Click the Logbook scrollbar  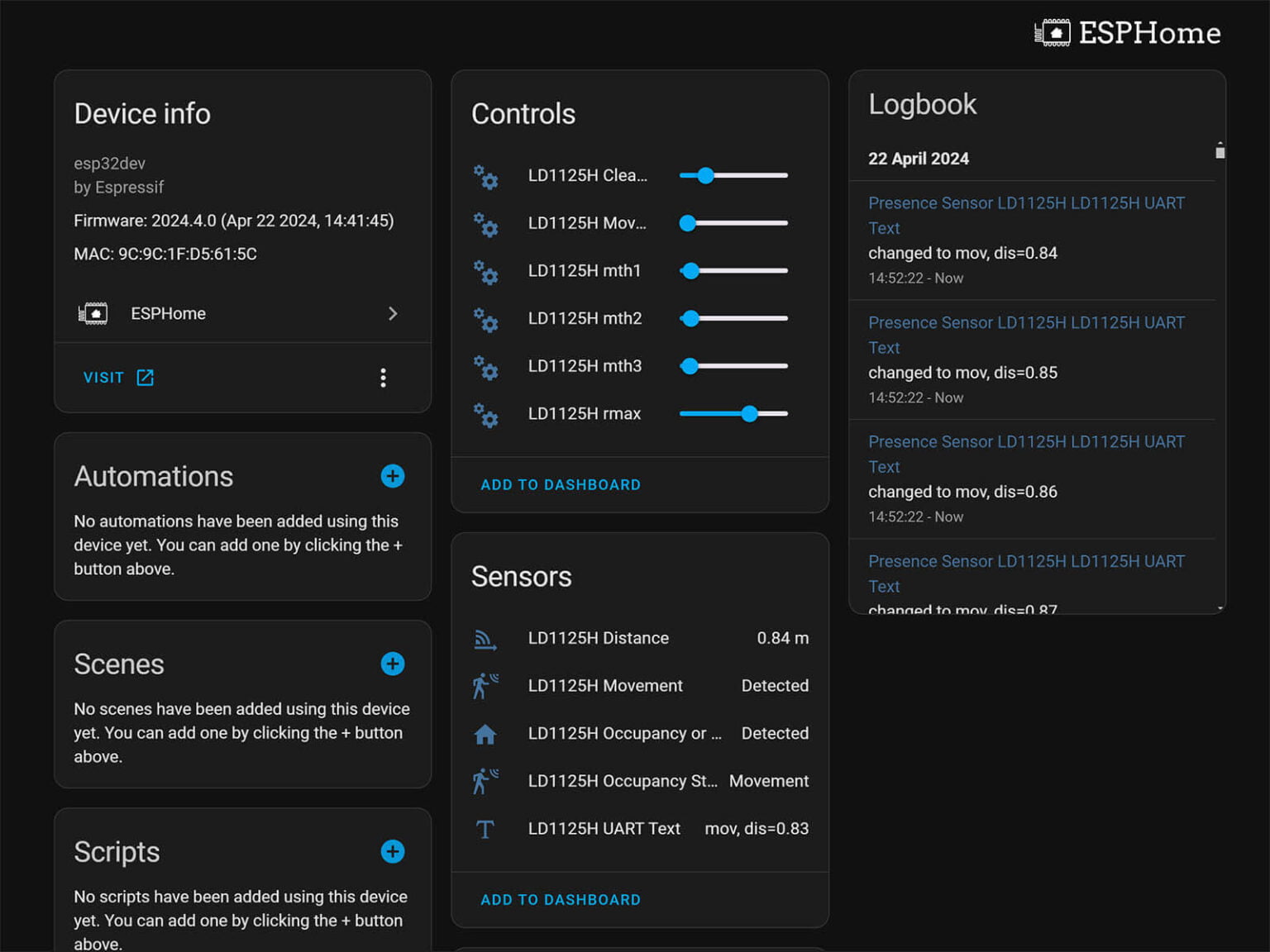1220,152
